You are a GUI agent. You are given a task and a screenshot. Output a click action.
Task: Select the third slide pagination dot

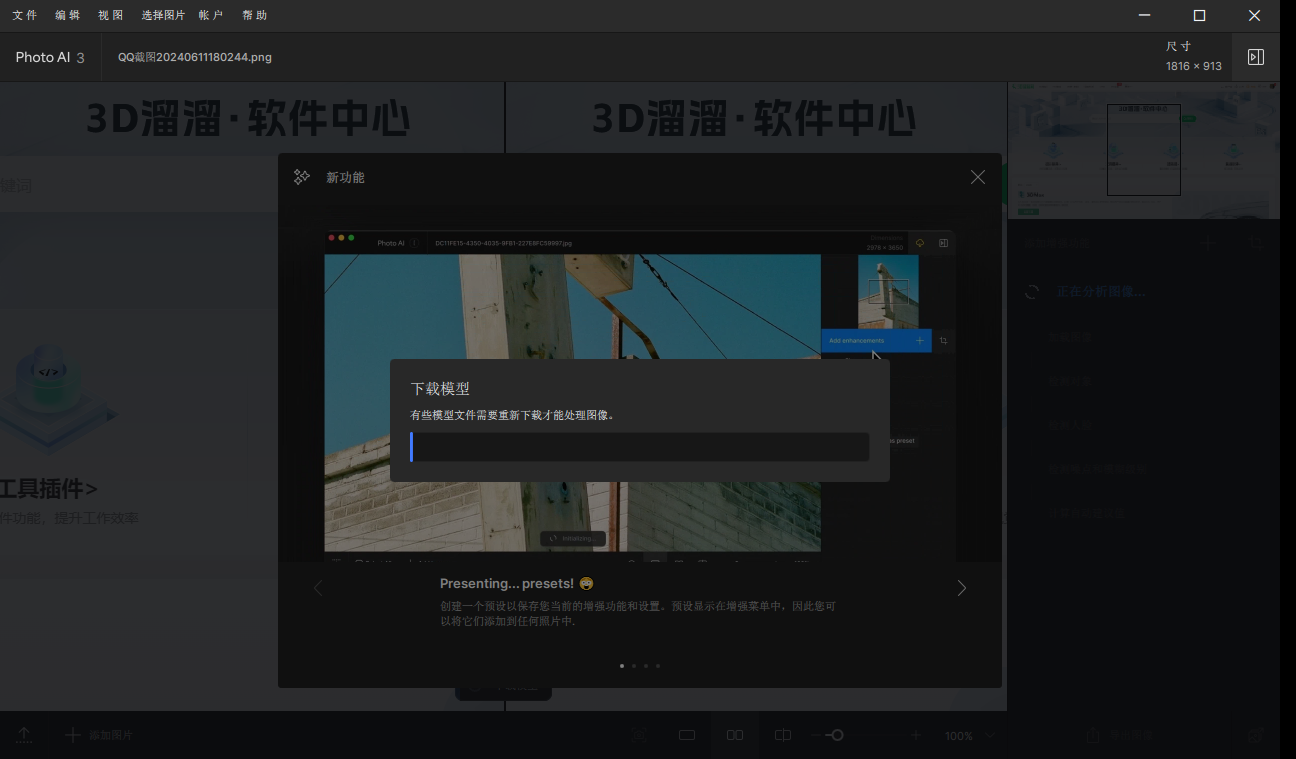coord(646,665)
